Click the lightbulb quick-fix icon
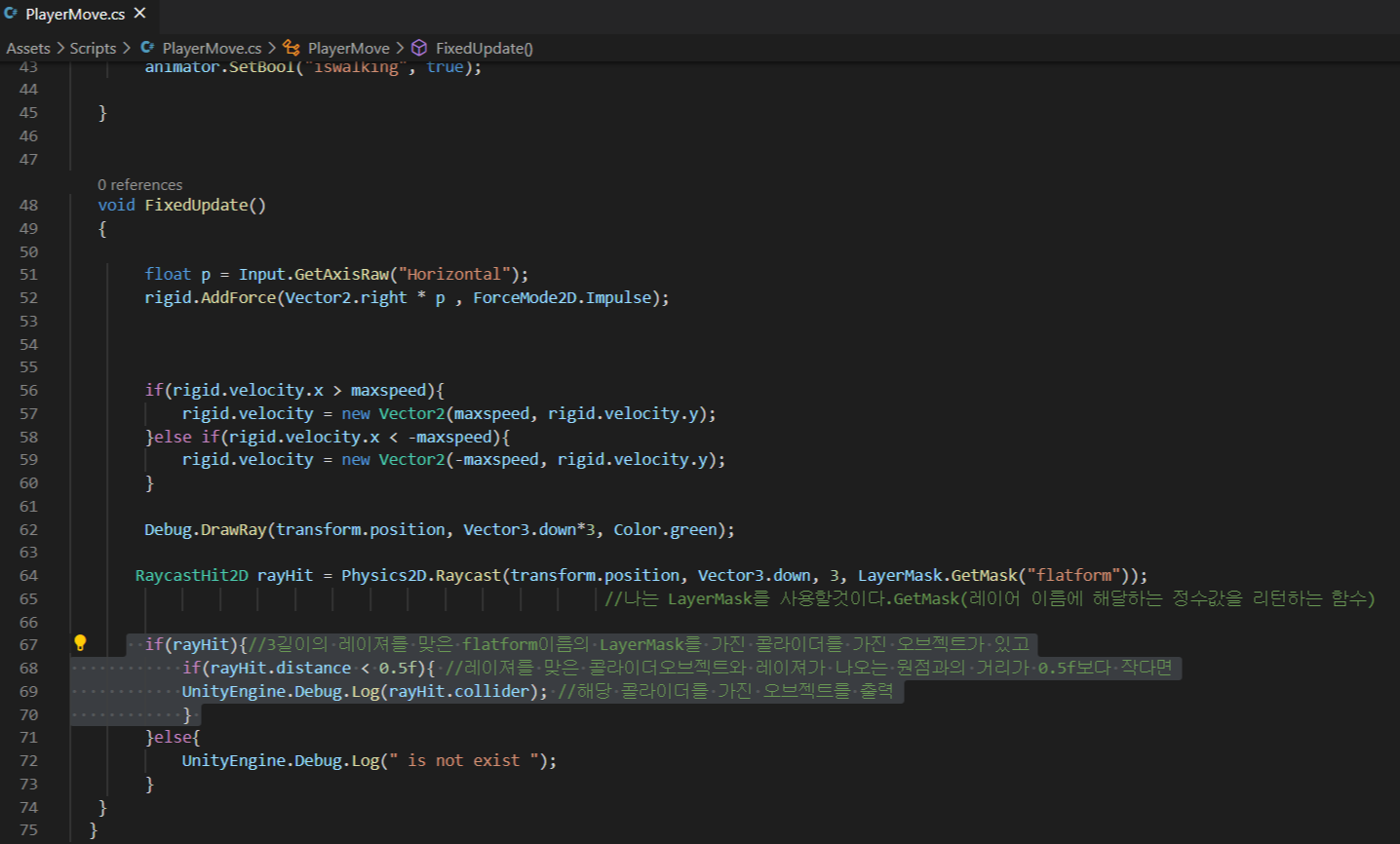This screenshot has width=1400, height=844. [80, 643]
